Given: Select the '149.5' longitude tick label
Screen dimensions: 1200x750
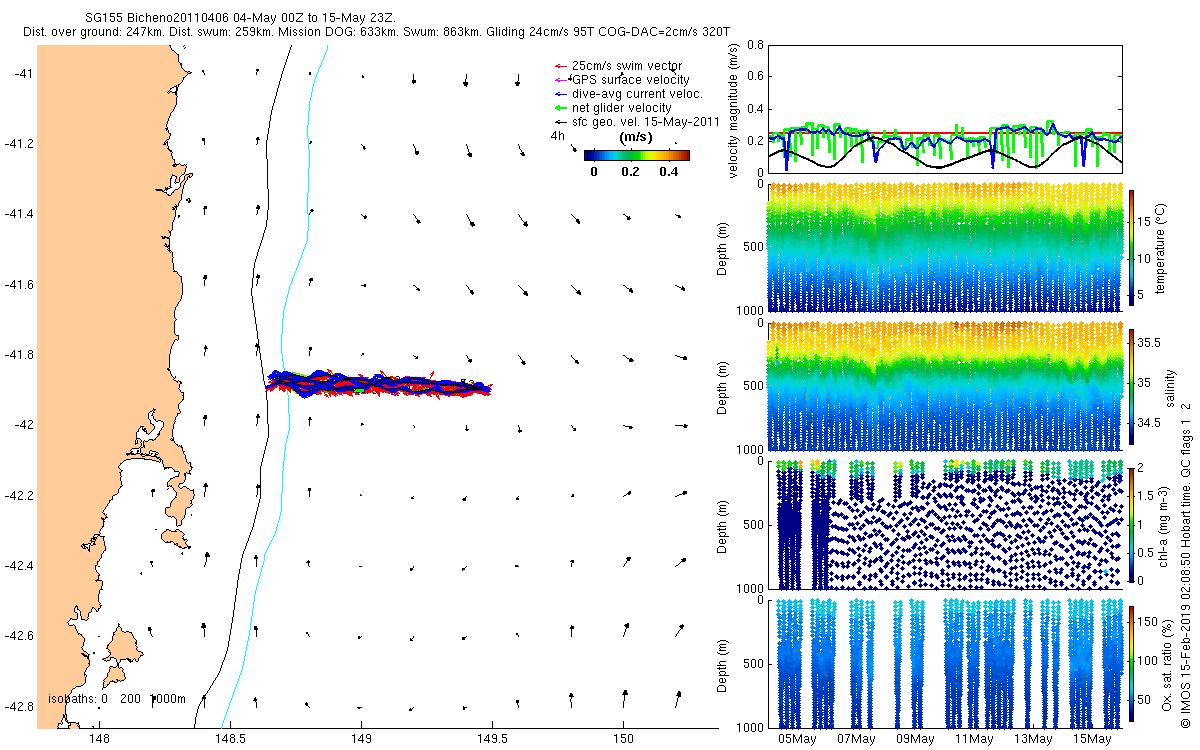Looking at the screenshot, I should tap(492, 740).
